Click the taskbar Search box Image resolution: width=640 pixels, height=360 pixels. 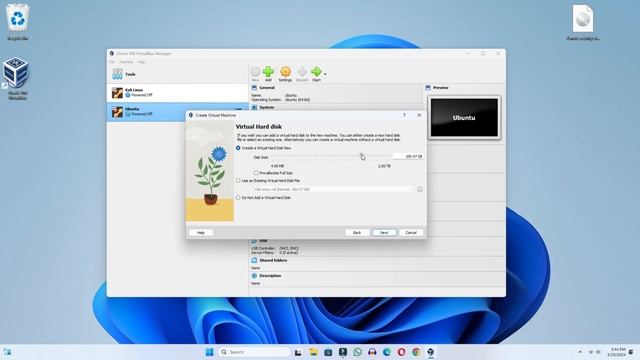pos(254,352)
